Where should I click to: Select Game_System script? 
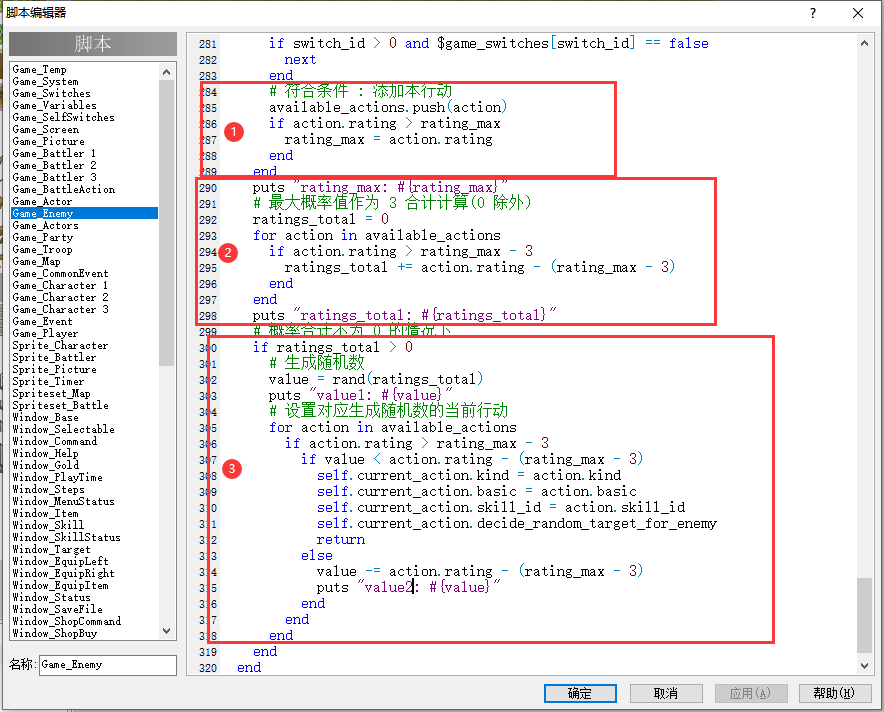pos(46,81)
